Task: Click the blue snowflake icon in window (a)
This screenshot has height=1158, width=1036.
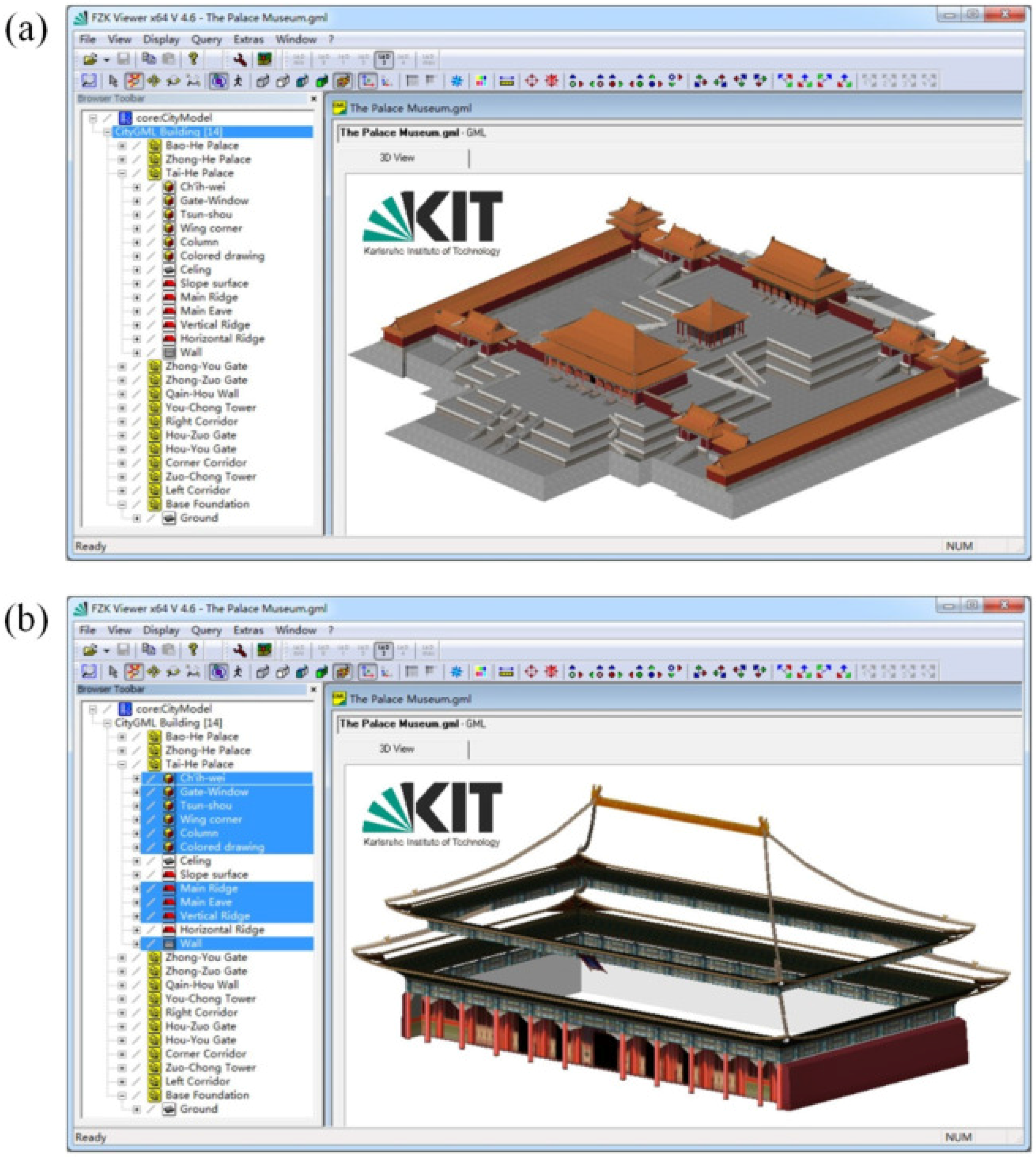Action: pos(457,81)
